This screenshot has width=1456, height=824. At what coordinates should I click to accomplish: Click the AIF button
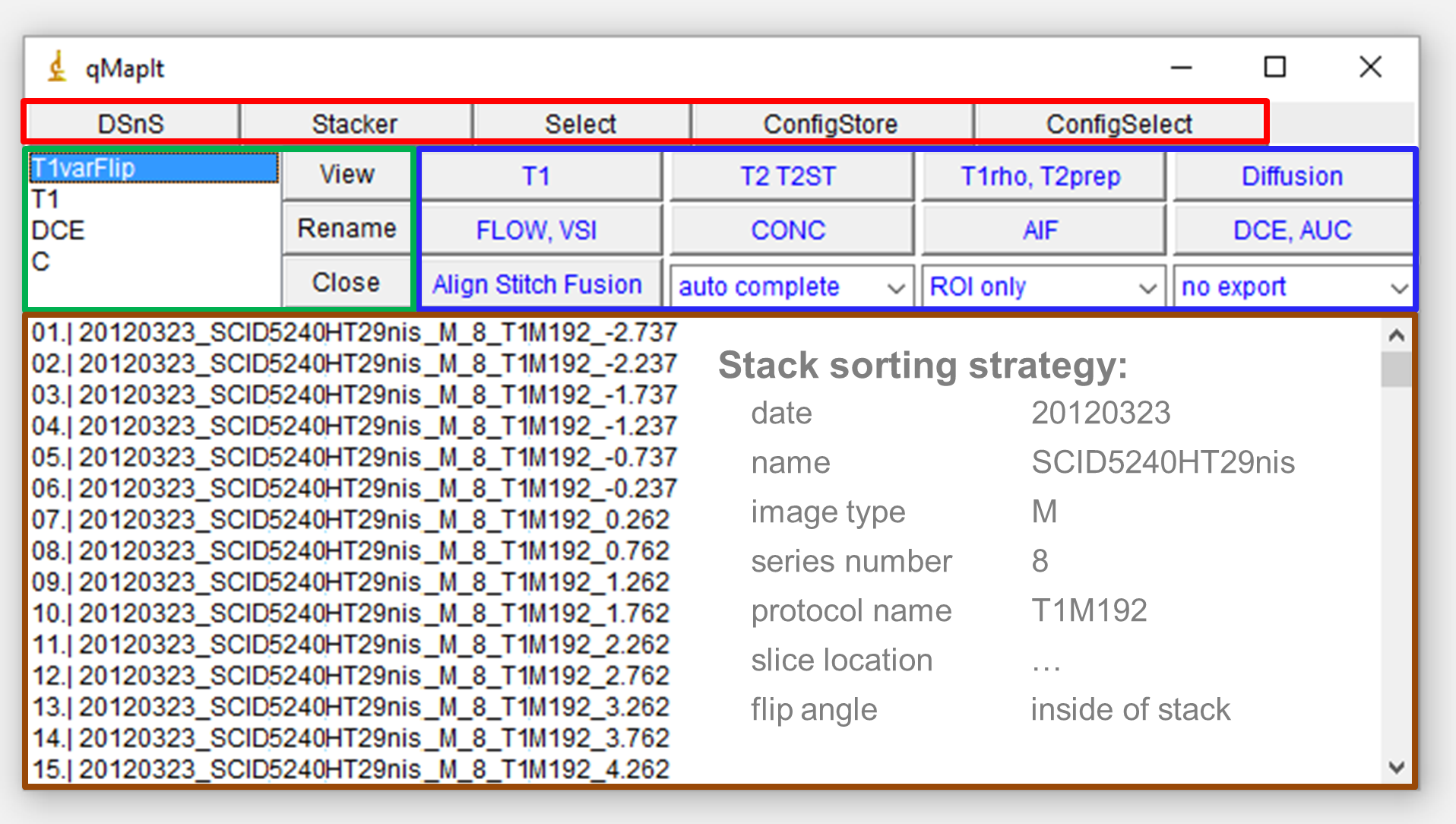pos(1040,230)
